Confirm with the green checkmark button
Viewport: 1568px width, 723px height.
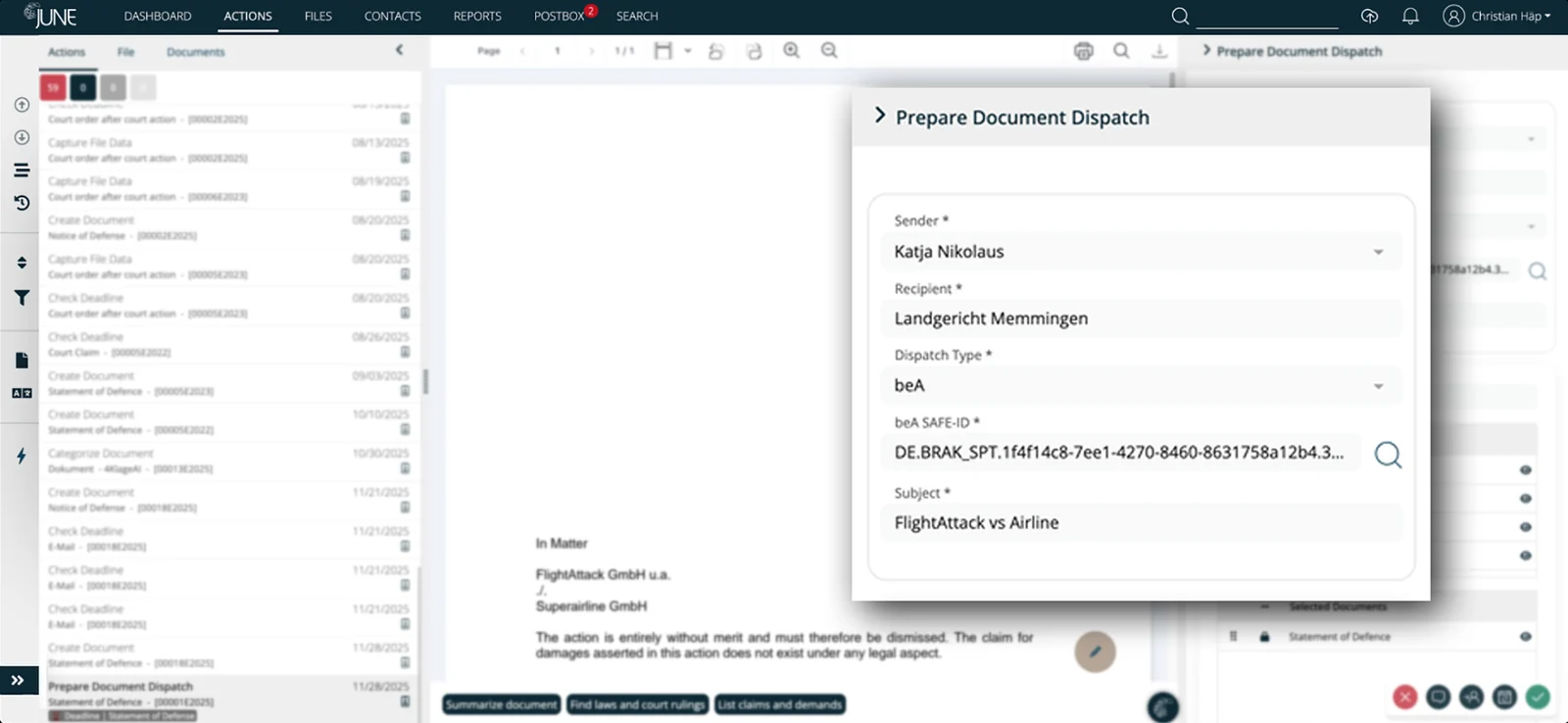tap(1538, 697)
